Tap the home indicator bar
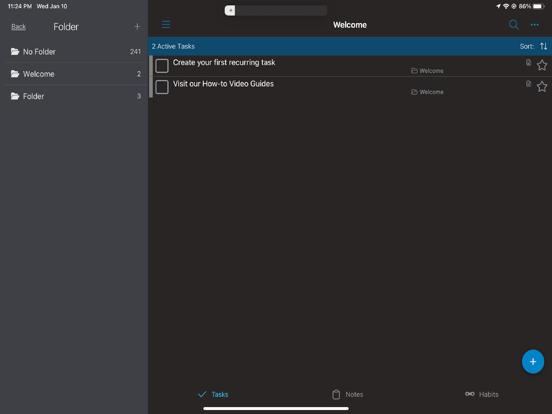This screenshot has width=552, height=414. pos(276,408)
